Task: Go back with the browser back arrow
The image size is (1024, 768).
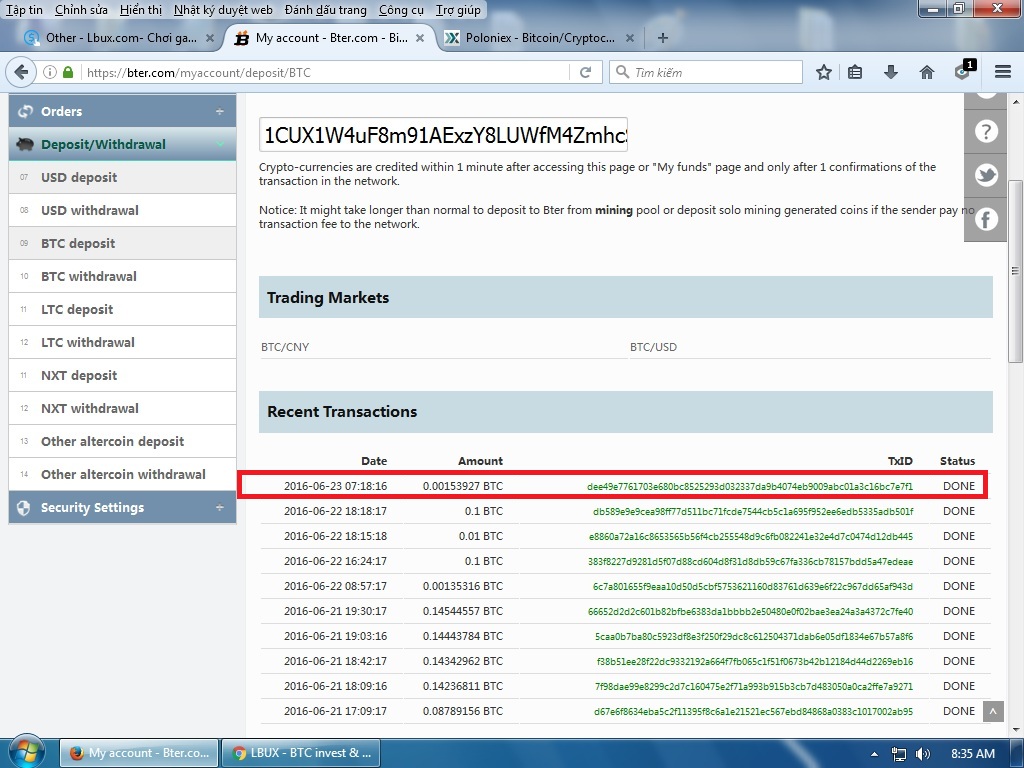Action: (21, 72)
